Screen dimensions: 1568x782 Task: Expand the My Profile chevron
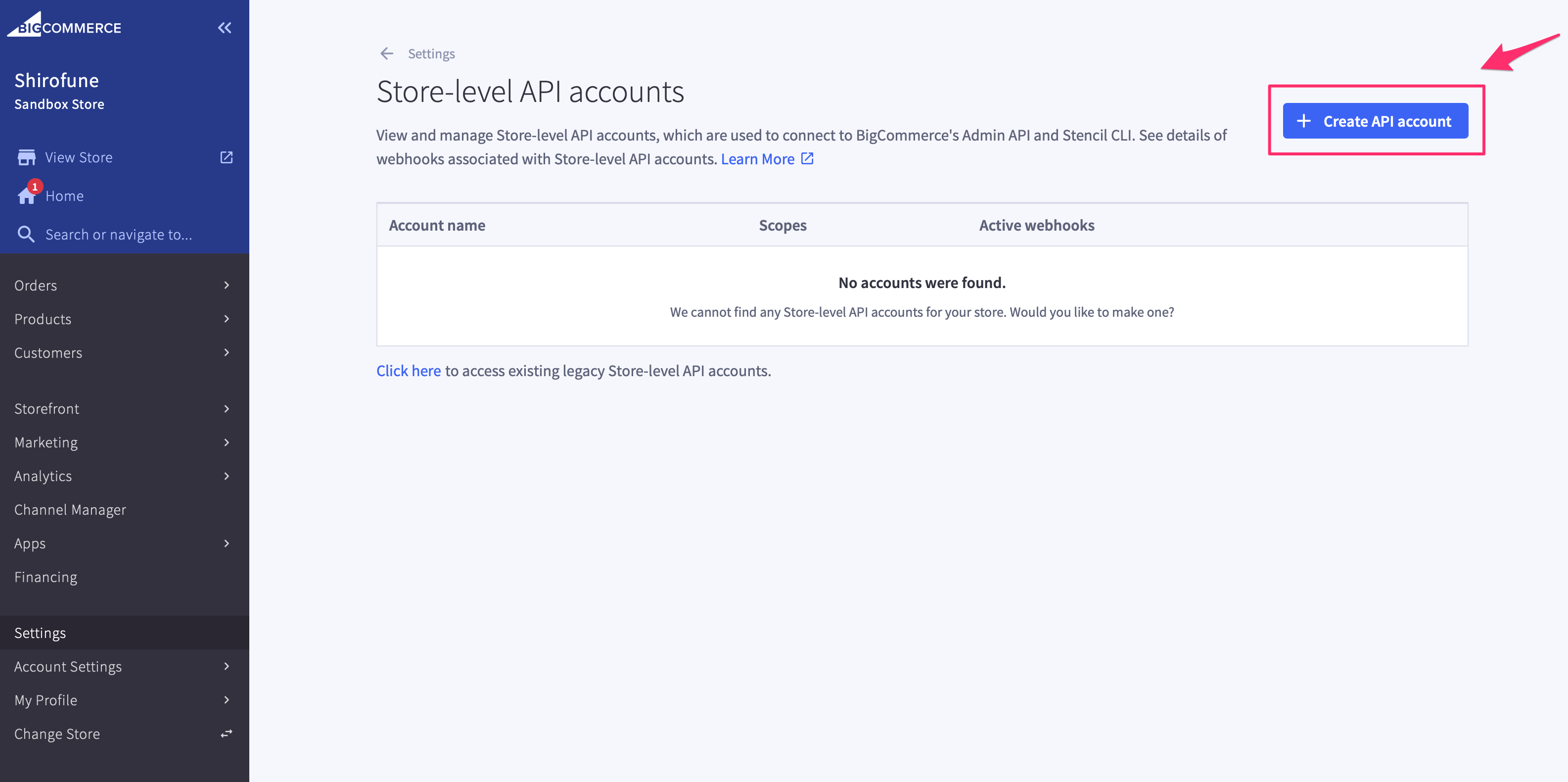[227, 700]
